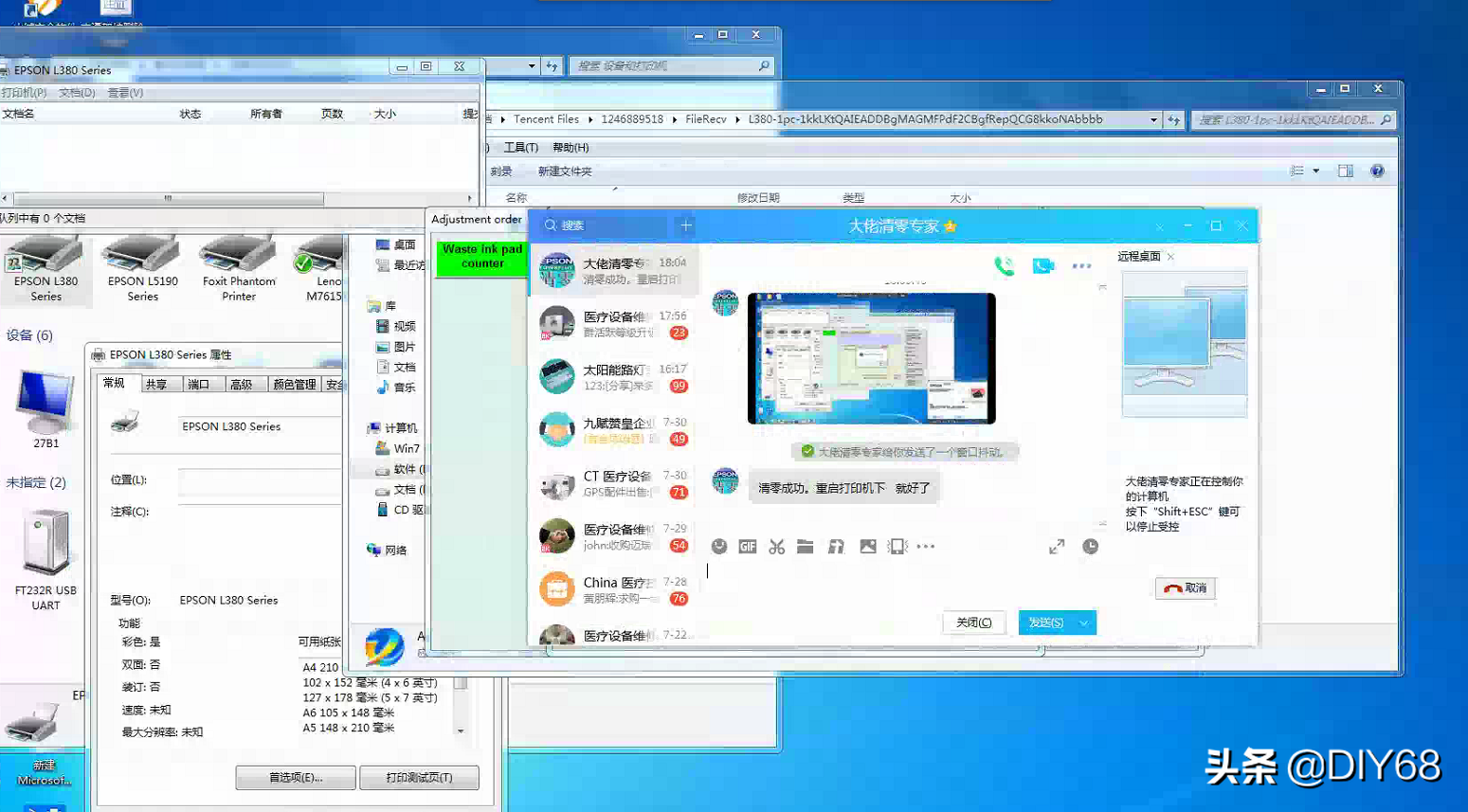
Task: Click down arrow of paper size list scrollbar
Action: coord(461,731)
